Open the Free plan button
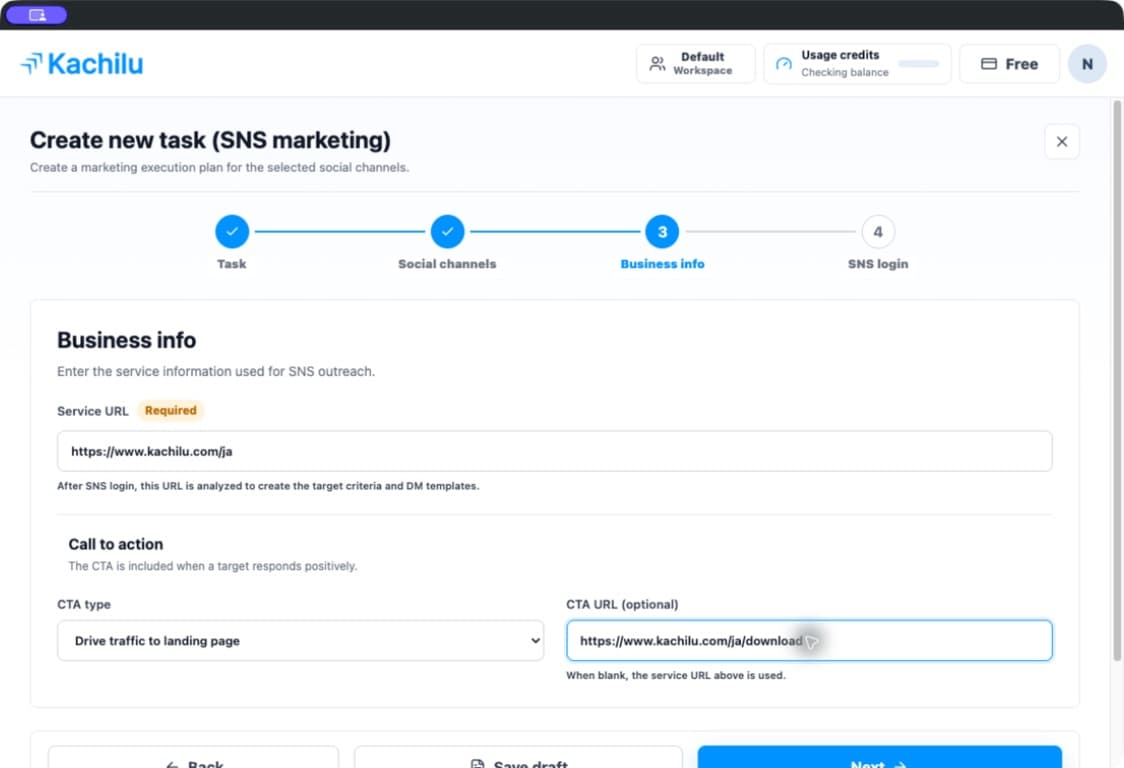 tap(1009, 64)
